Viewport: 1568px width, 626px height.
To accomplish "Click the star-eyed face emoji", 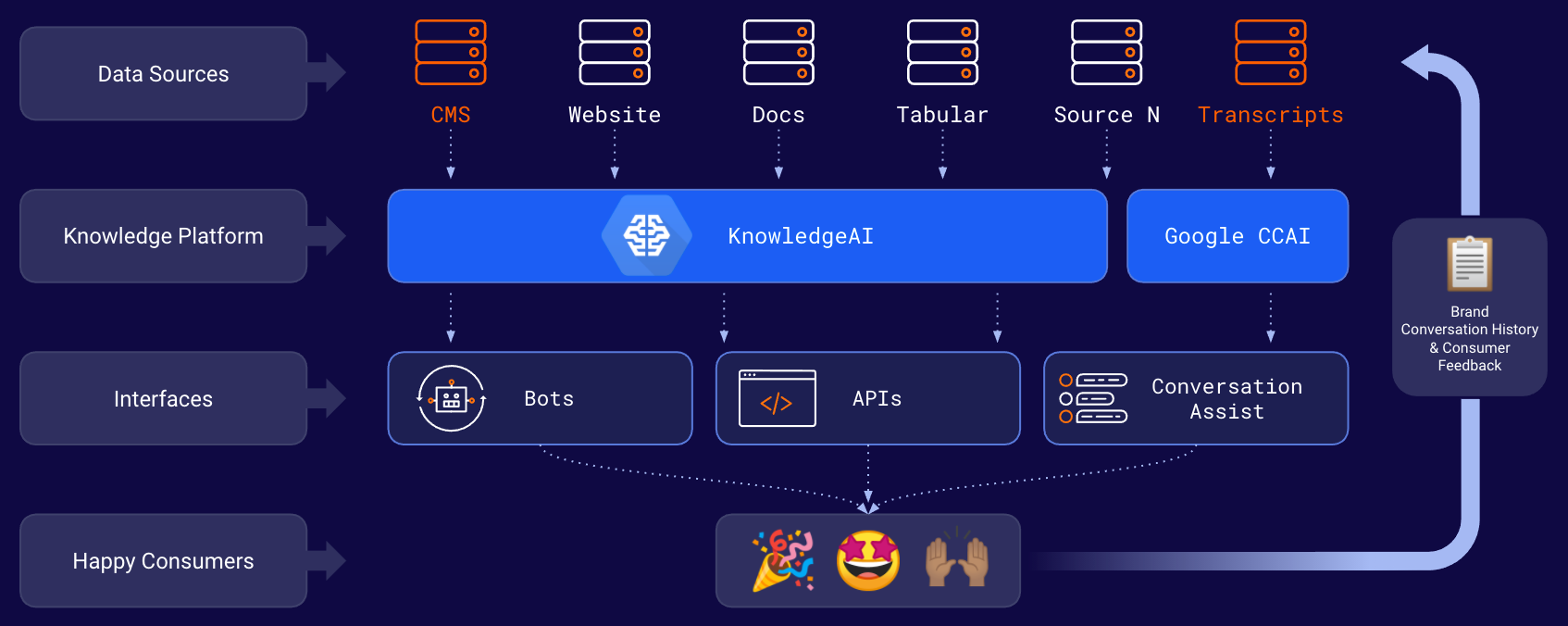I will coord(868,560).
